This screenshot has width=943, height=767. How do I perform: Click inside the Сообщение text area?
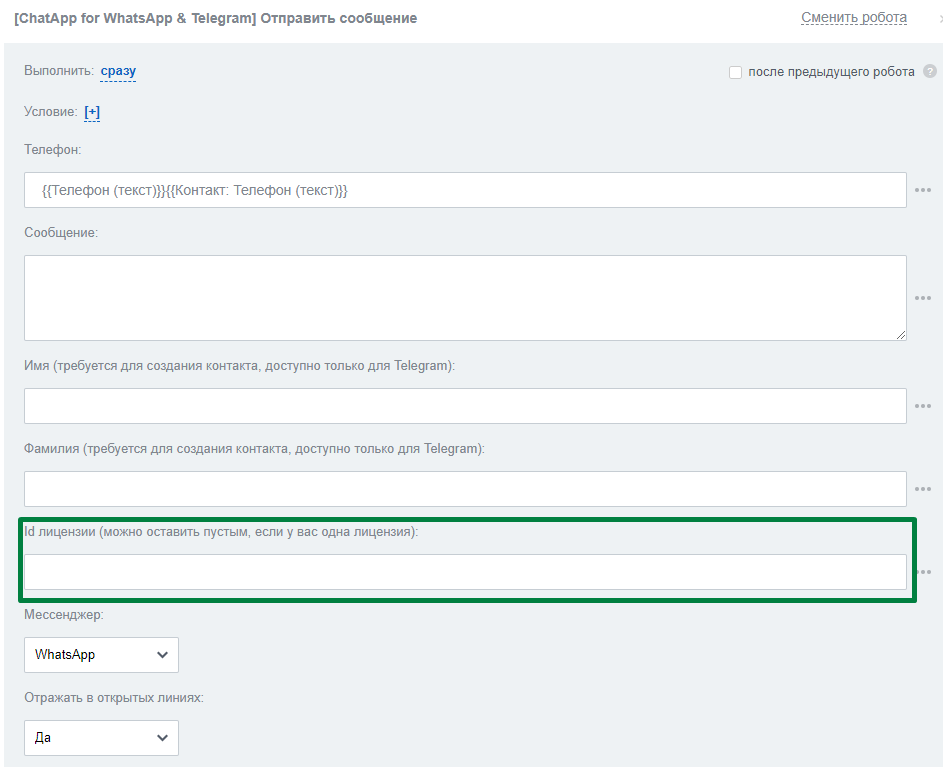coord(465,298)
